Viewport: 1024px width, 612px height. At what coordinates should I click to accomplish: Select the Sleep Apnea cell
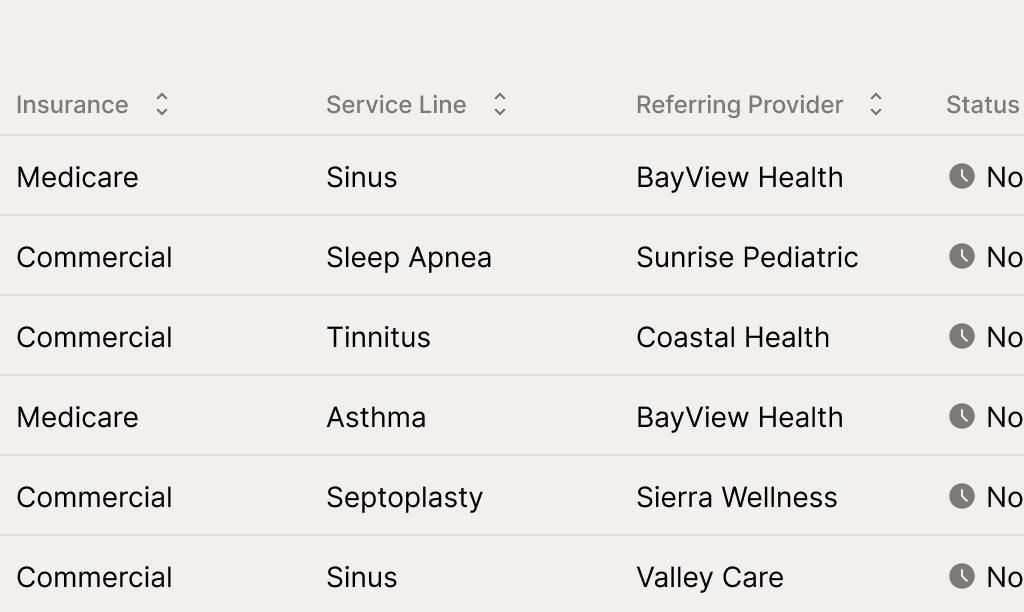pos(409,257)
